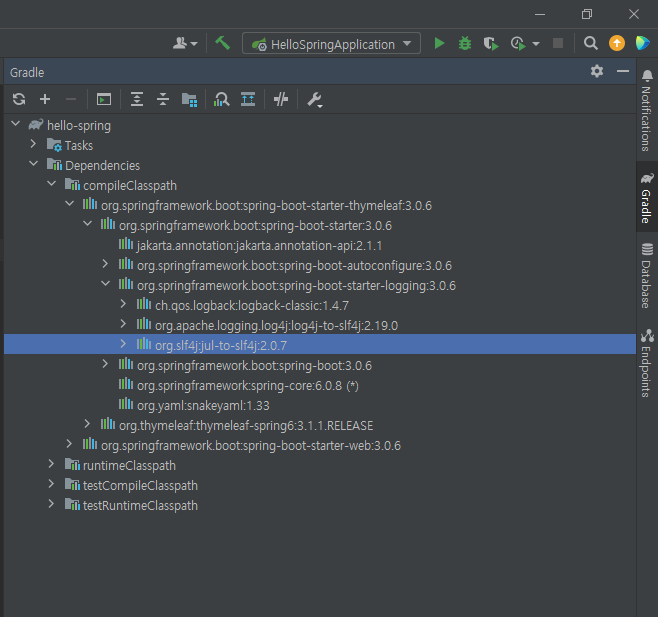This screenshot has height=617, width=658.
Task: Expand runtimeClasspath node
Action: click(x=51, y=464)
